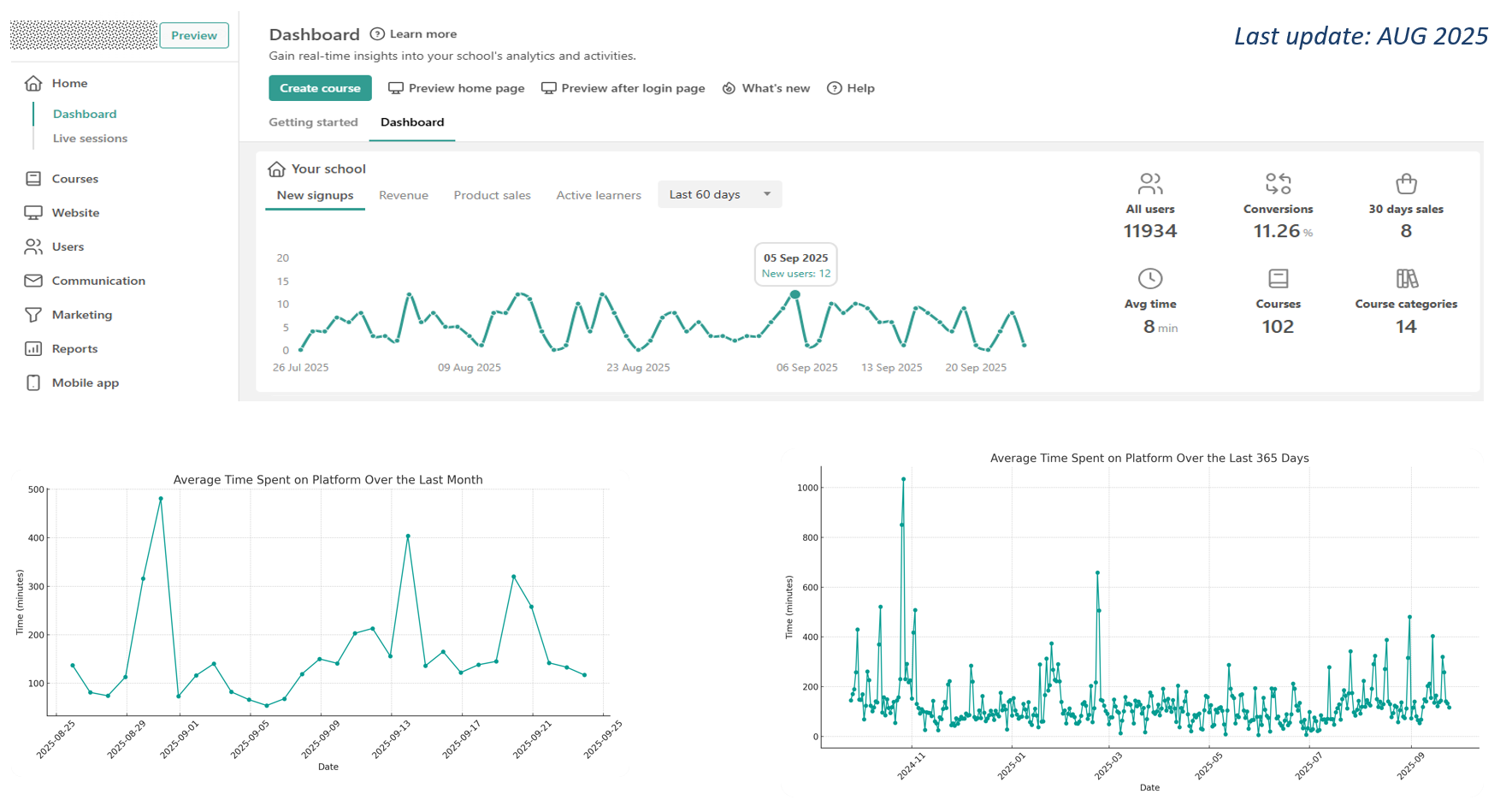1512x806 pixels.
Task: Switch to the Revenue tab
Action: pyautogui.click(x=404, y=195)
